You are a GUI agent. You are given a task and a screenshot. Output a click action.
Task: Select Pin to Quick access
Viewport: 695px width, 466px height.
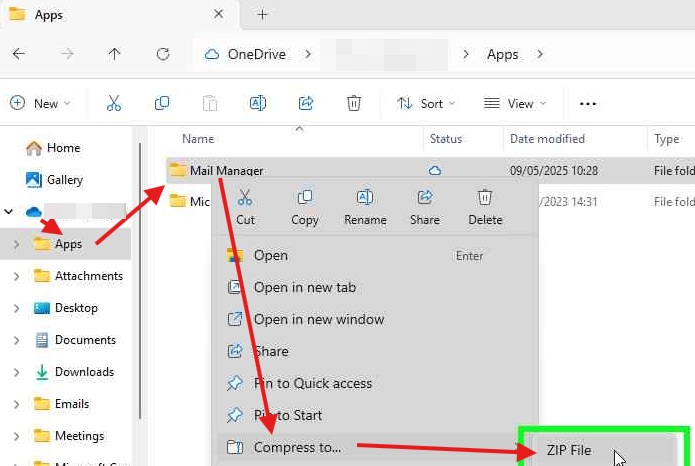click(312, 383)
